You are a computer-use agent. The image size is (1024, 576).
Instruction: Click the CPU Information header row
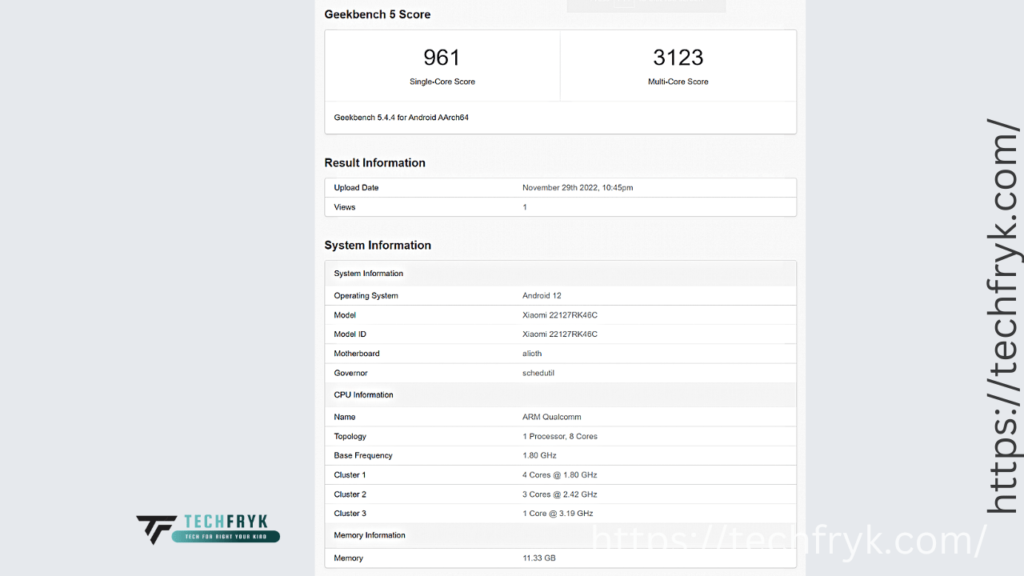[x=560, y=395]
